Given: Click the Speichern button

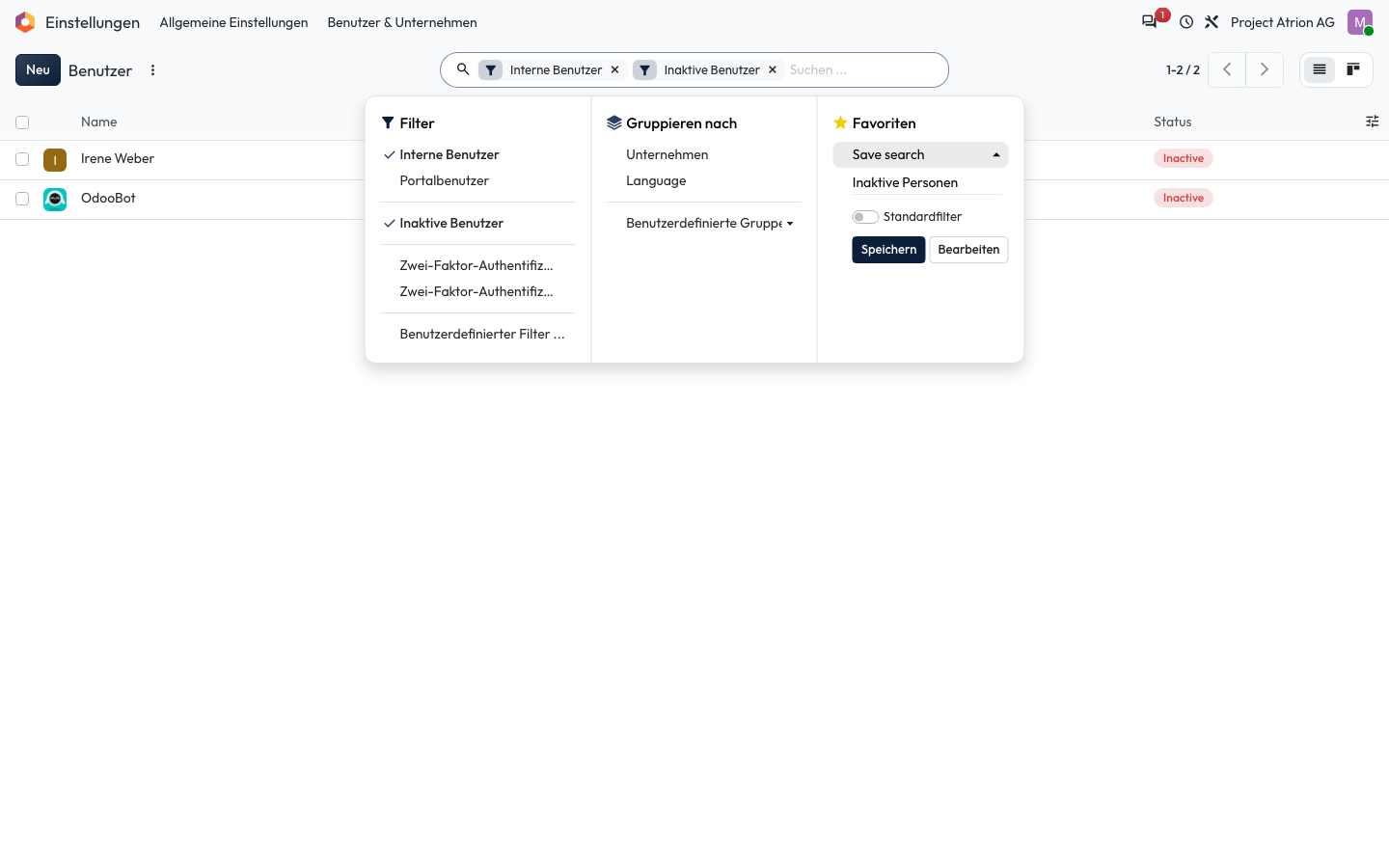Looking at the screenshot, I should click(888, 250).
